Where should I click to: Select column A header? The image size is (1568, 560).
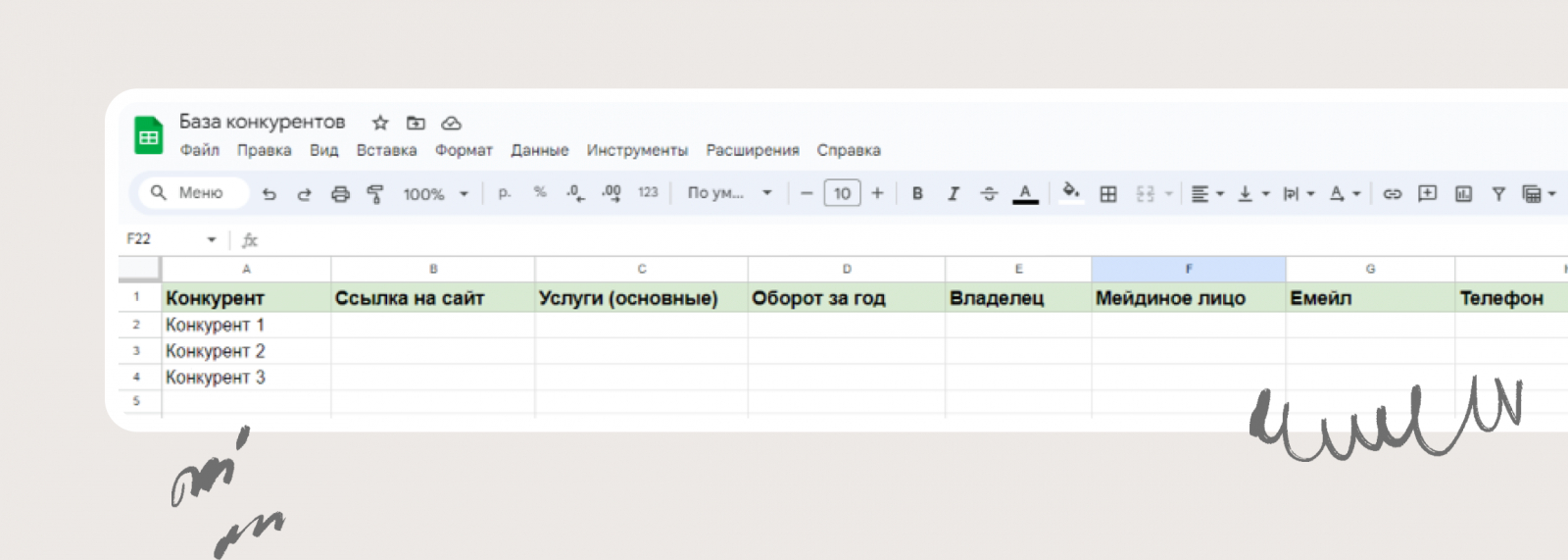(246, 269)
